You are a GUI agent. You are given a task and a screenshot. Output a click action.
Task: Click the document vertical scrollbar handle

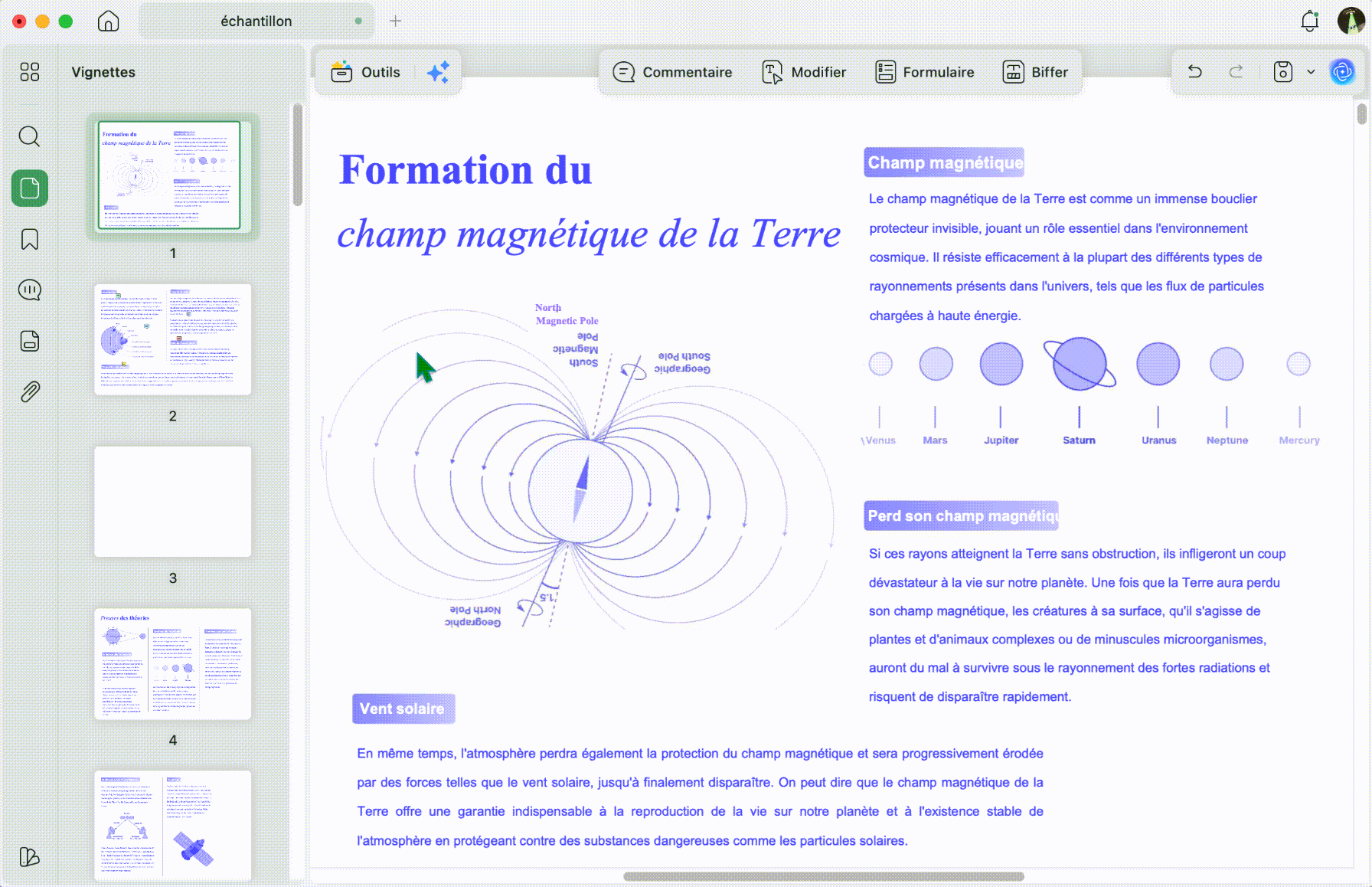click(1361, 114)
